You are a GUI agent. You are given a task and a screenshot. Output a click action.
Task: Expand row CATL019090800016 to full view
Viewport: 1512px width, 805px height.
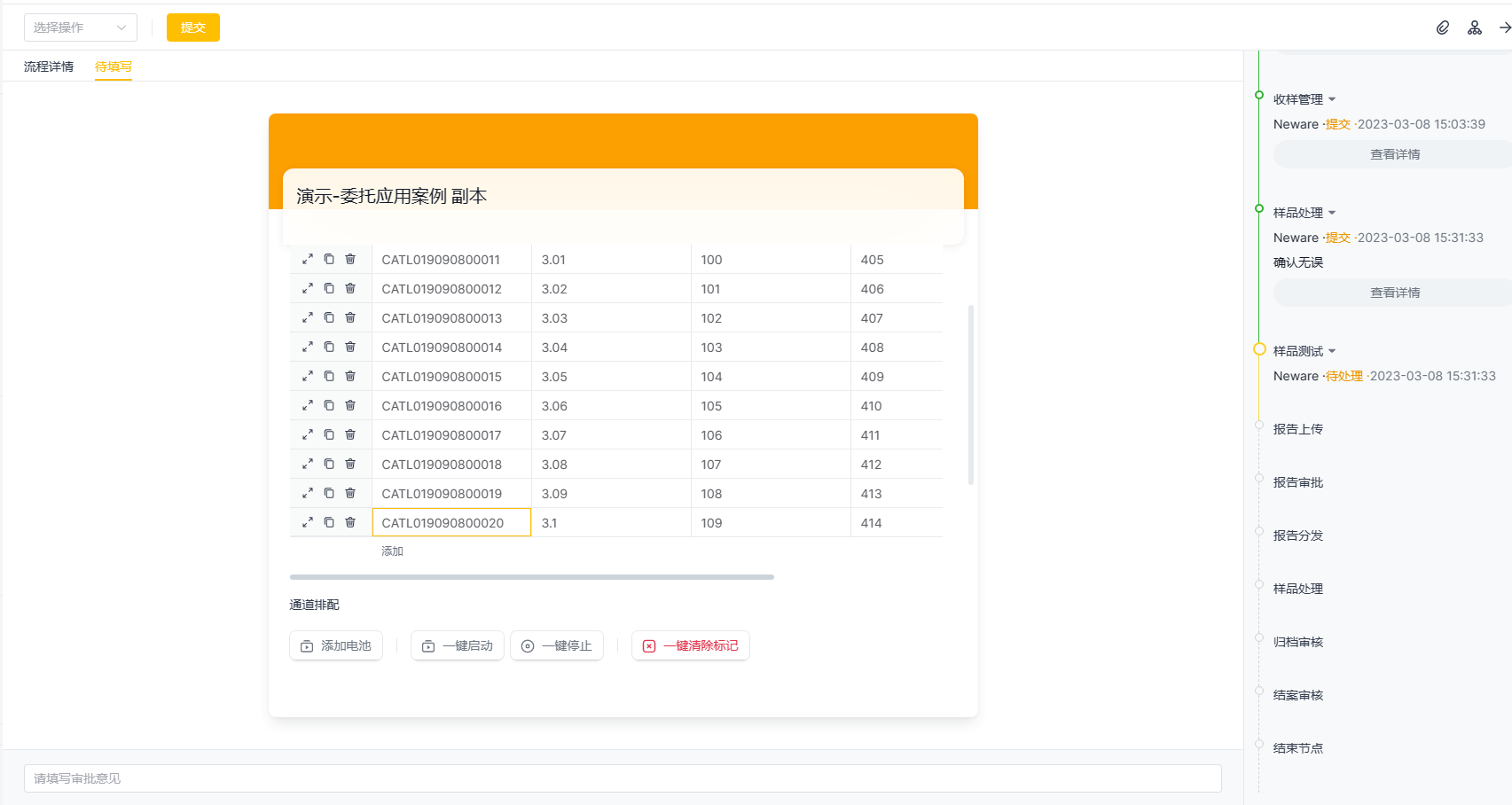[x=308, y=405]
